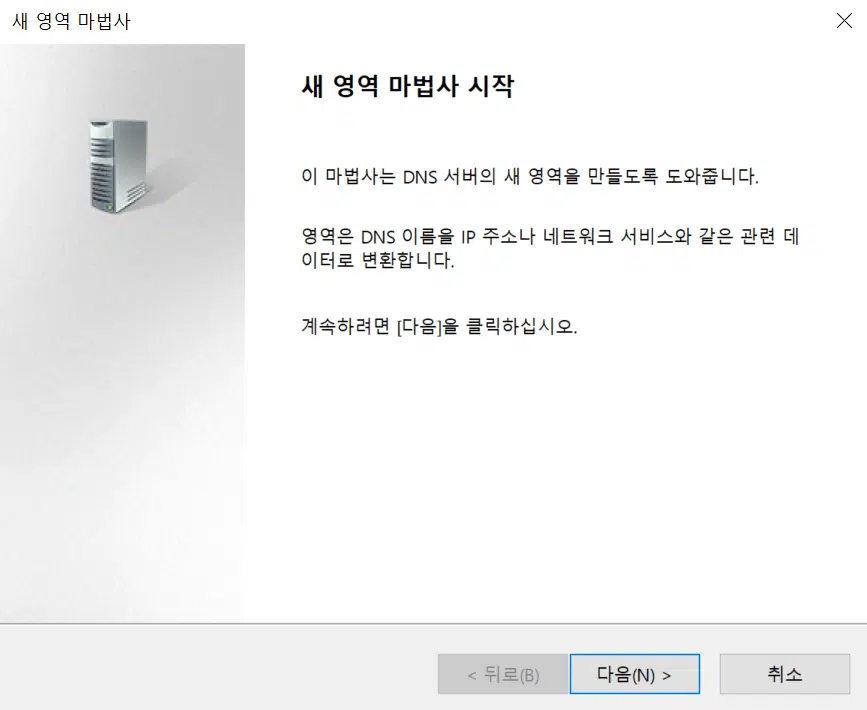867x710 pixels.
Task: Click the 도와줍니다 word ending the first sentence
Action: tap(711, 176)
